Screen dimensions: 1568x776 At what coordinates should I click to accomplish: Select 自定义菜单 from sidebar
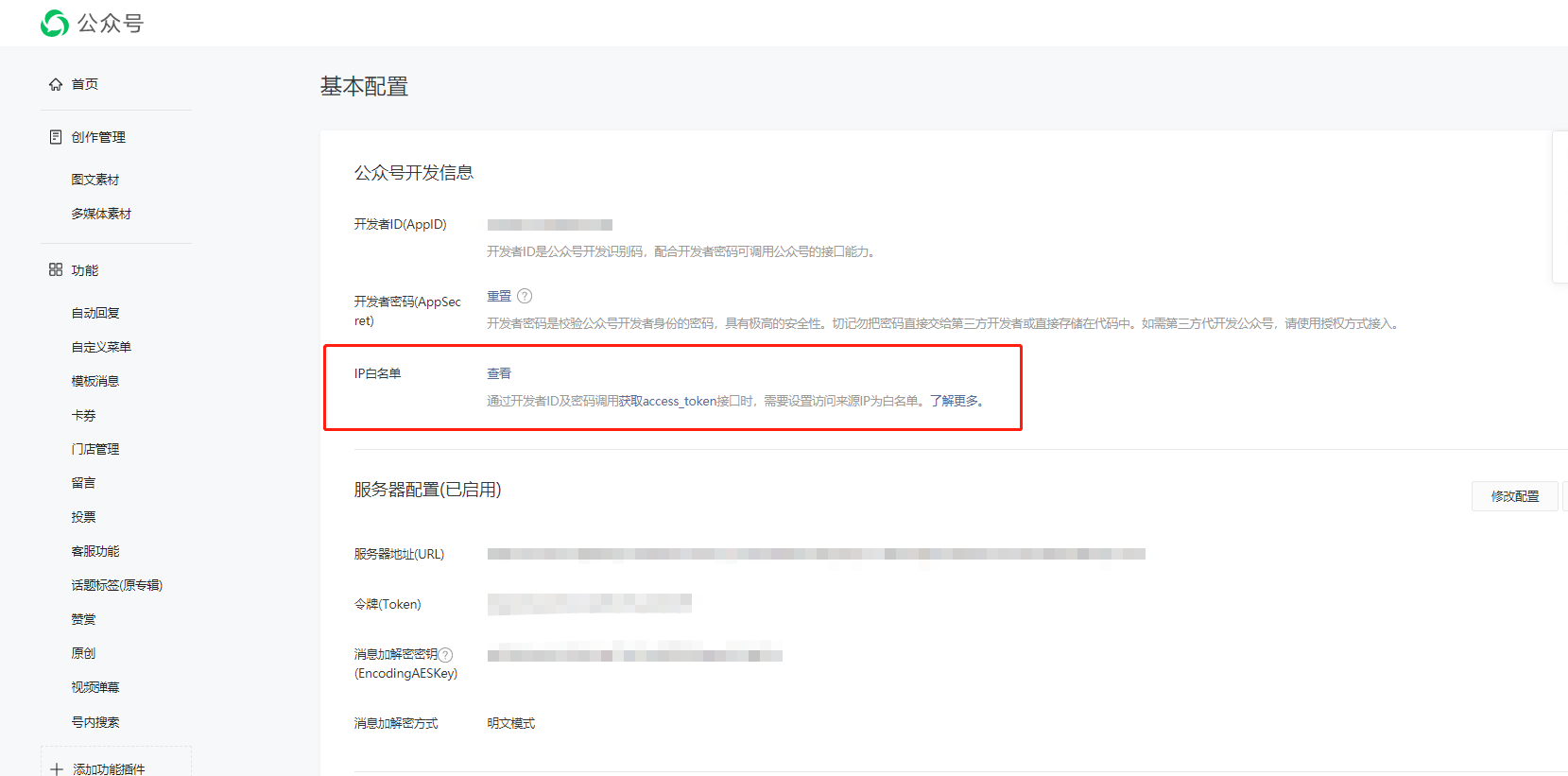click(x=101, y=347)
